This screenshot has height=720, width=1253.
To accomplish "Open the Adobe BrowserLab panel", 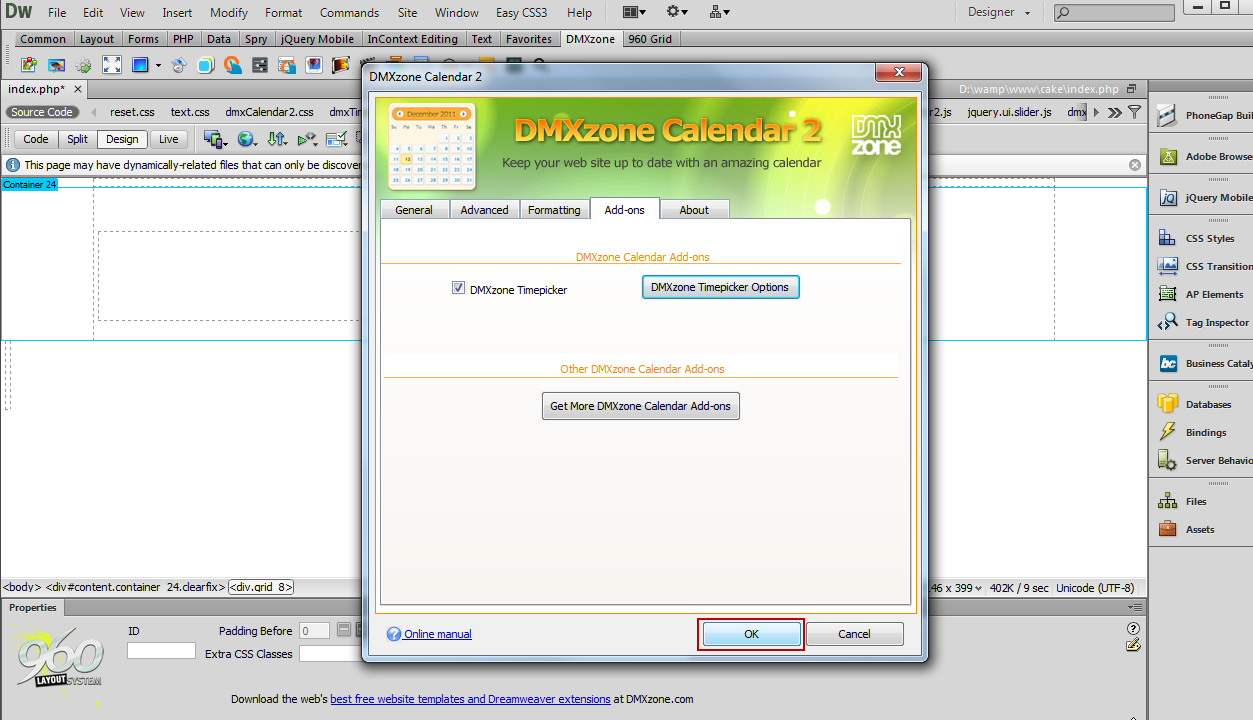I will [x=1203, y=156].
